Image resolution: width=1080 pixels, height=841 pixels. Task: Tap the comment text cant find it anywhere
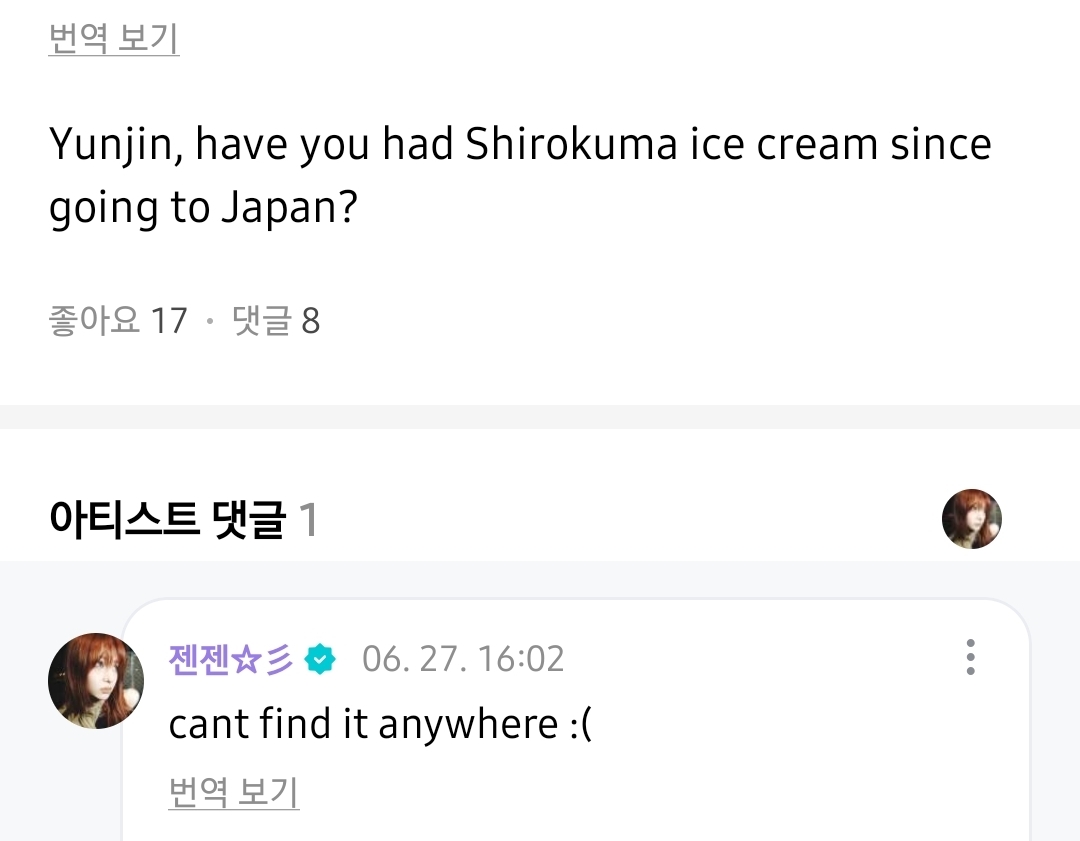tap(380, 725)
